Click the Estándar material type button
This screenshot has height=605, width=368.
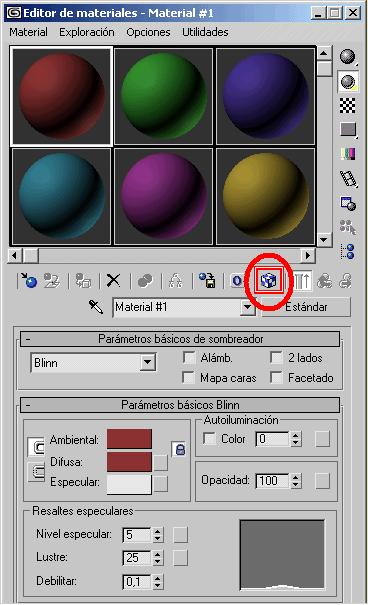click(306, 307)
